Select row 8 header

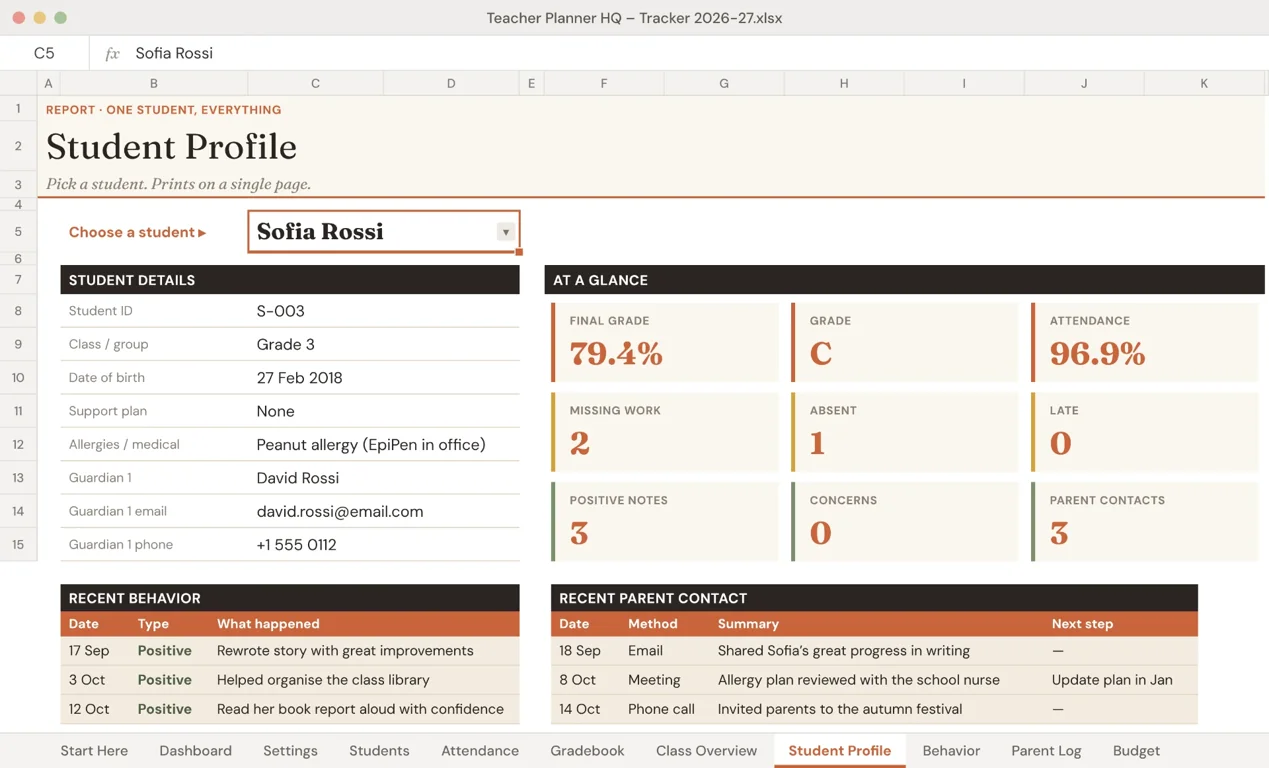(18, 311)
